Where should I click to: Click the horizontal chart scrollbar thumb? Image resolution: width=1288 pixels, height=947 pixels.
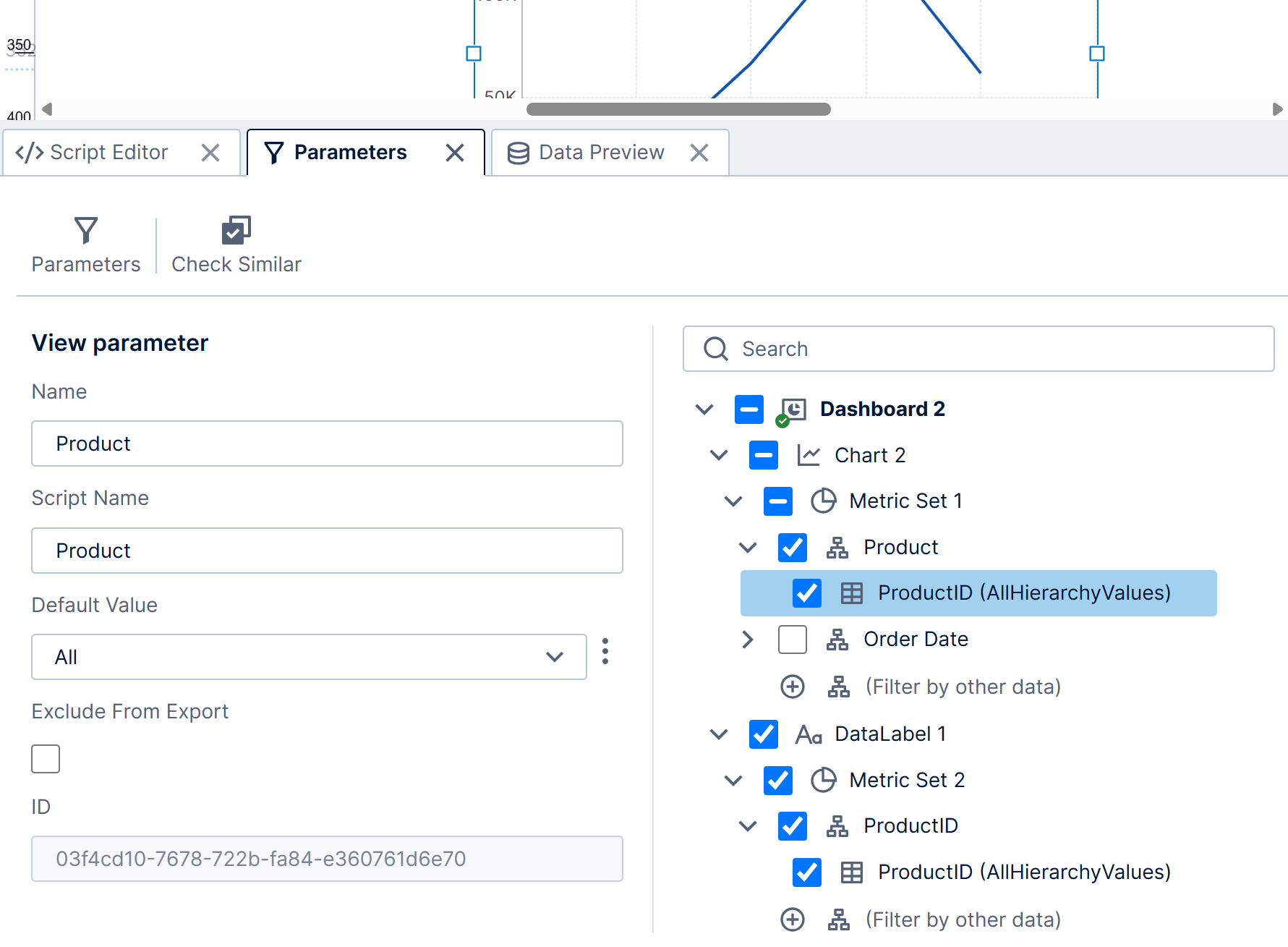[678, 109]
